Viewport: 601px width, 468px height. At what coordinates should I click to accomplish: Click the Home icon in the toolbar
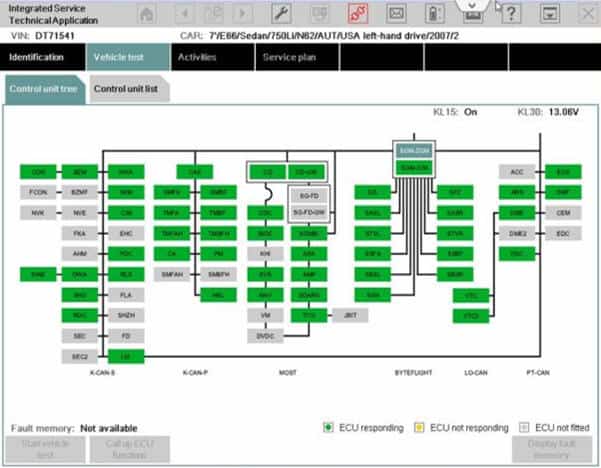[147, 13]
